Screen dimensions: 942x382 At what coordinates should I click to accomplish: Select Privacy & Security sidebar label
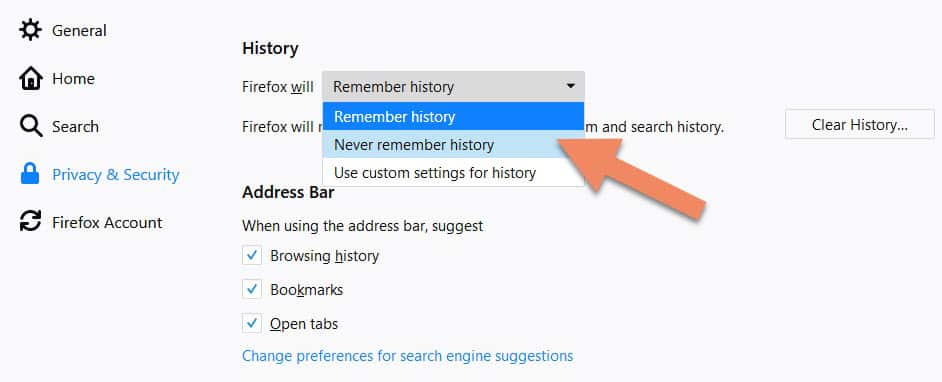tap(116, 175)
